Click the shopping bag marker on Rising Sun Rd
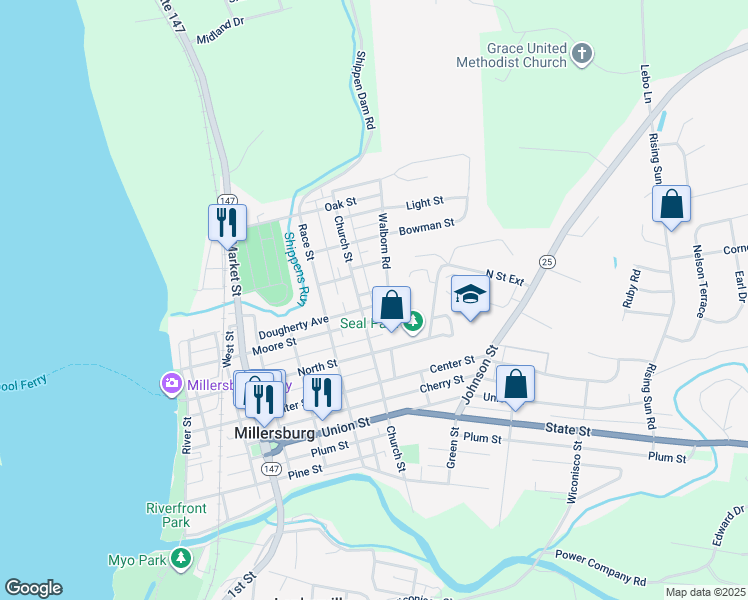The image size is (748, 600). click(x=671, y=207)
